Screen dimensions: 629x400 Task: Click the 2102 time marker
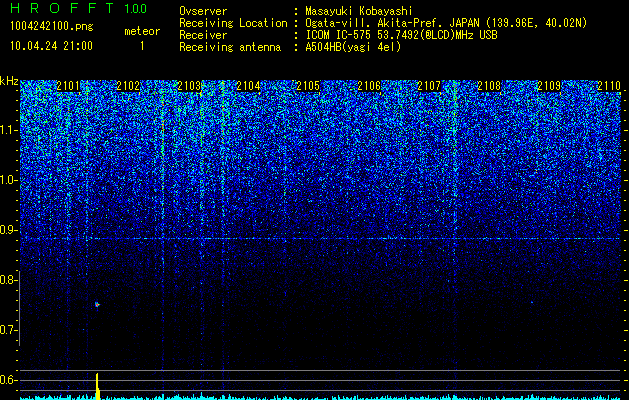click(x=128, y=86)
